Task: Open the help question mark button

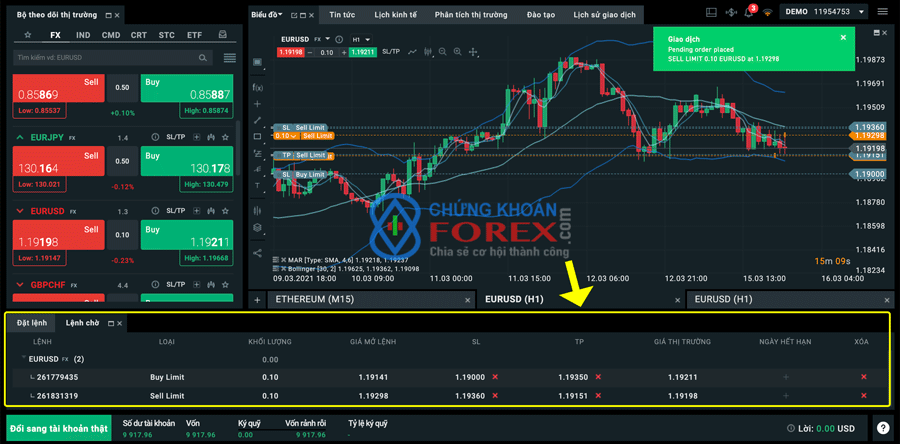Action: coord(882,427)
